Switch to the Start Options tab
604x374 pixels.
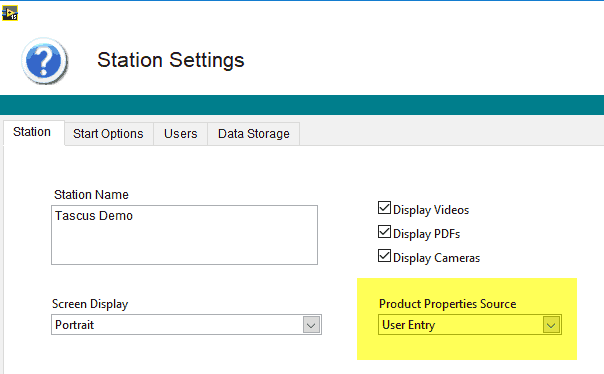108,134
